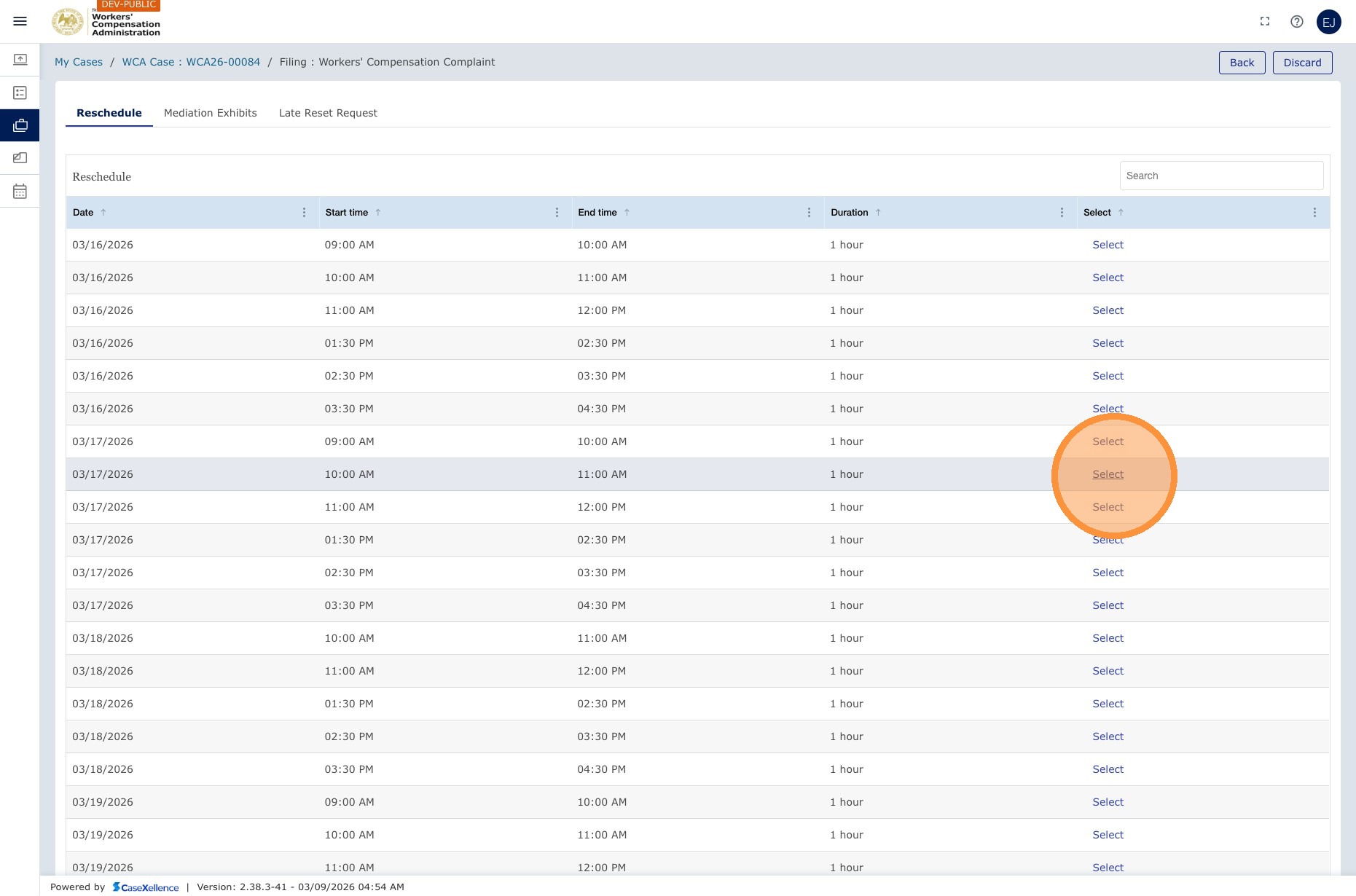Sort by Start time column arrow
Screen dimensions: 1356x896
pyautogui.click(x=378, y=213)
